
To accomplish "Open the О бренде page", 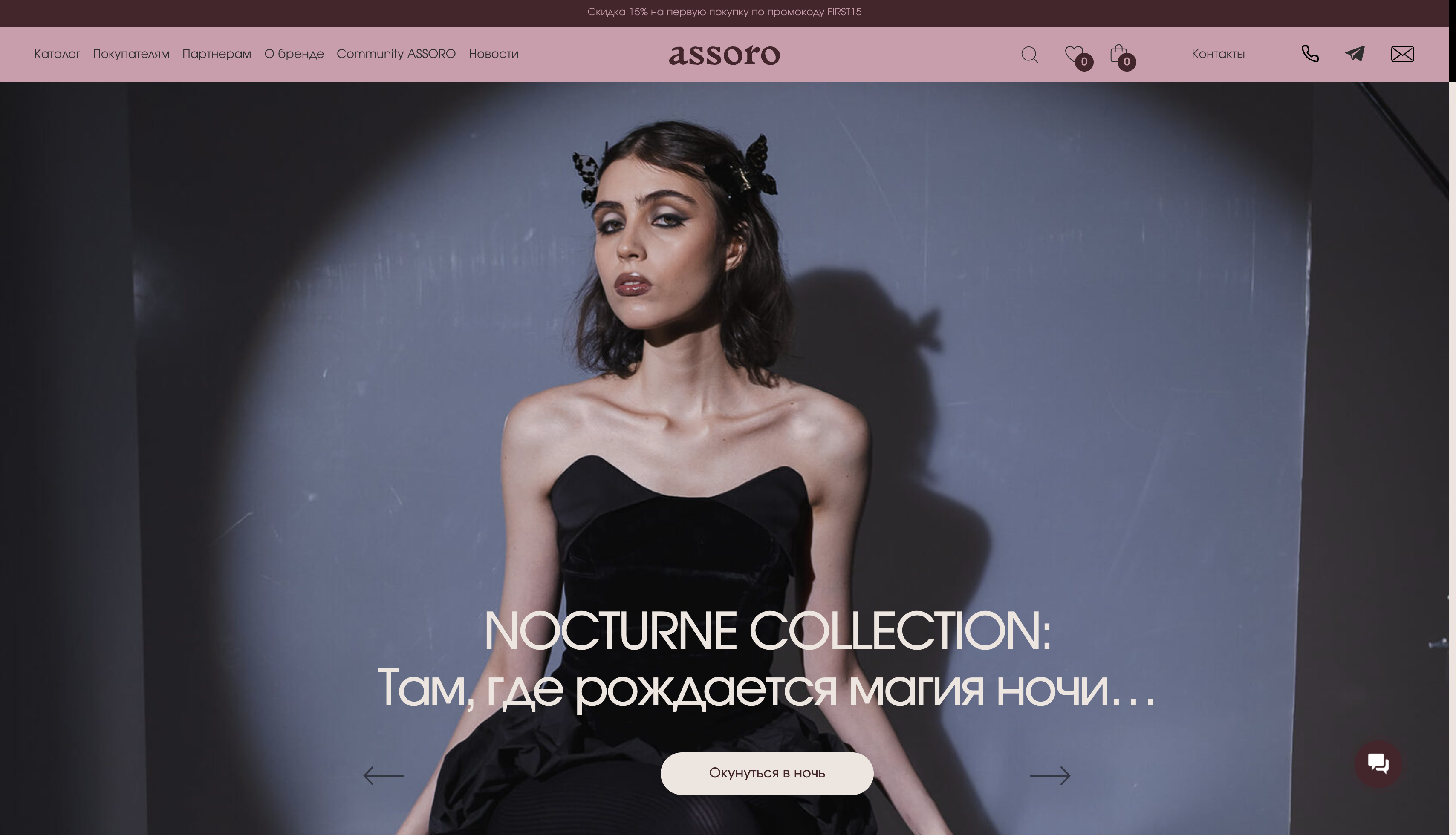I will 294,54.
